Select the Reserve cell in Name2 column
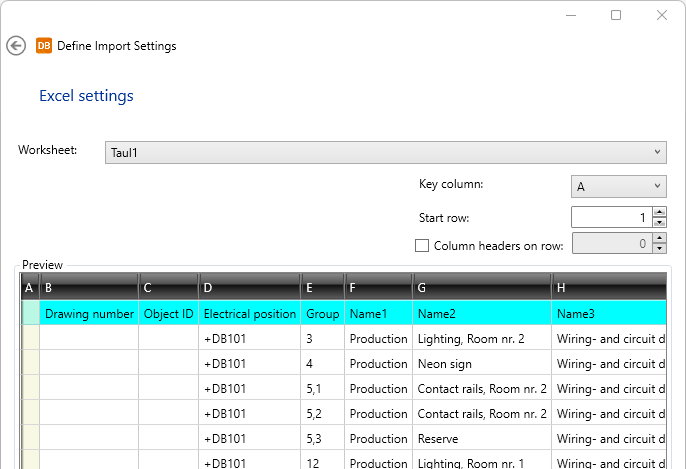 pos(438,439)
